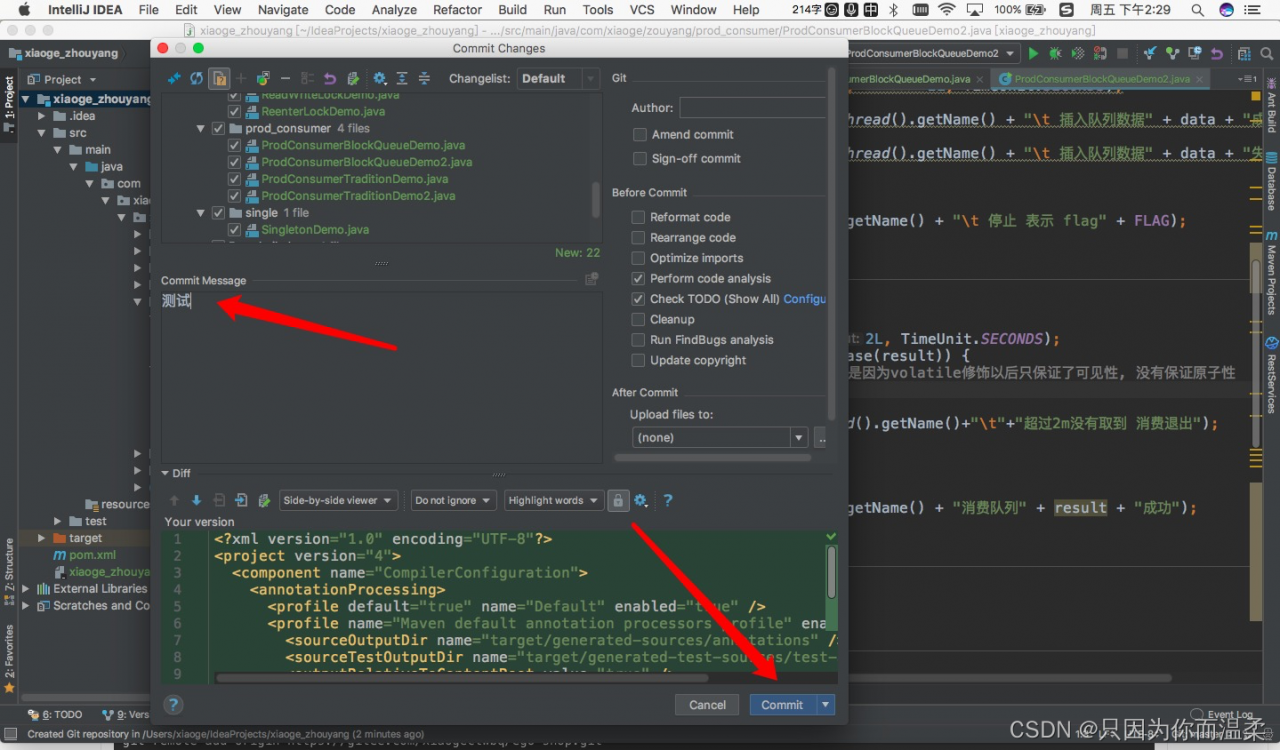
Task: Click Author input field
Action: pyautogui.click(x=753, y=107)
